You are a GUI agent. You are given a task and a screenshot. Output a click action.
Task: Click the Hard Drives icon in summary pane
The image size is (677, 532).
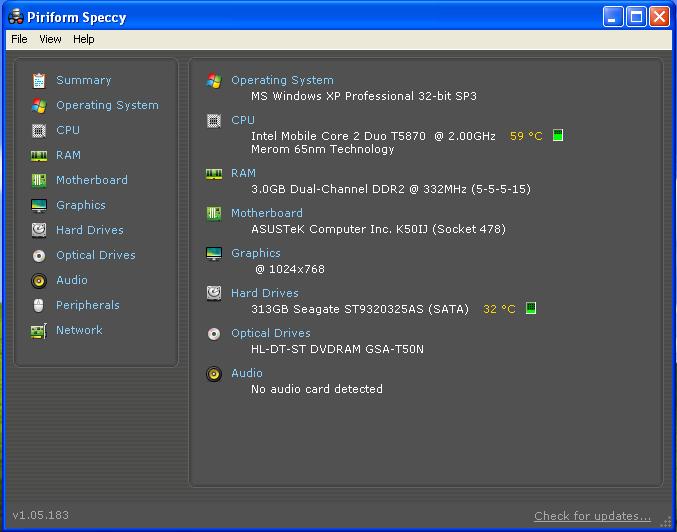[214, 293]
